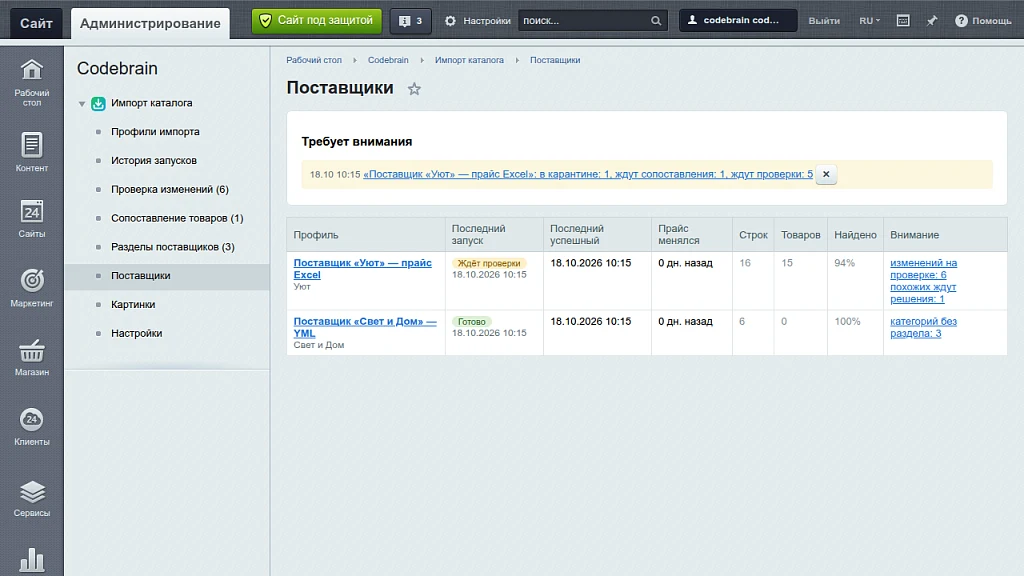
Task: Open the «изменений на проверке: 6» link
Action: click(x=923, y=268)
